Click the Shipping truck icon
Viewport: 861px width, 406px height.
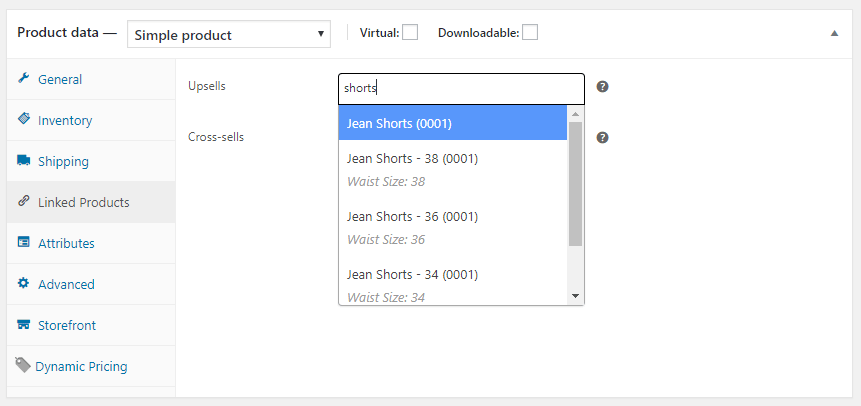coord(24,160)
